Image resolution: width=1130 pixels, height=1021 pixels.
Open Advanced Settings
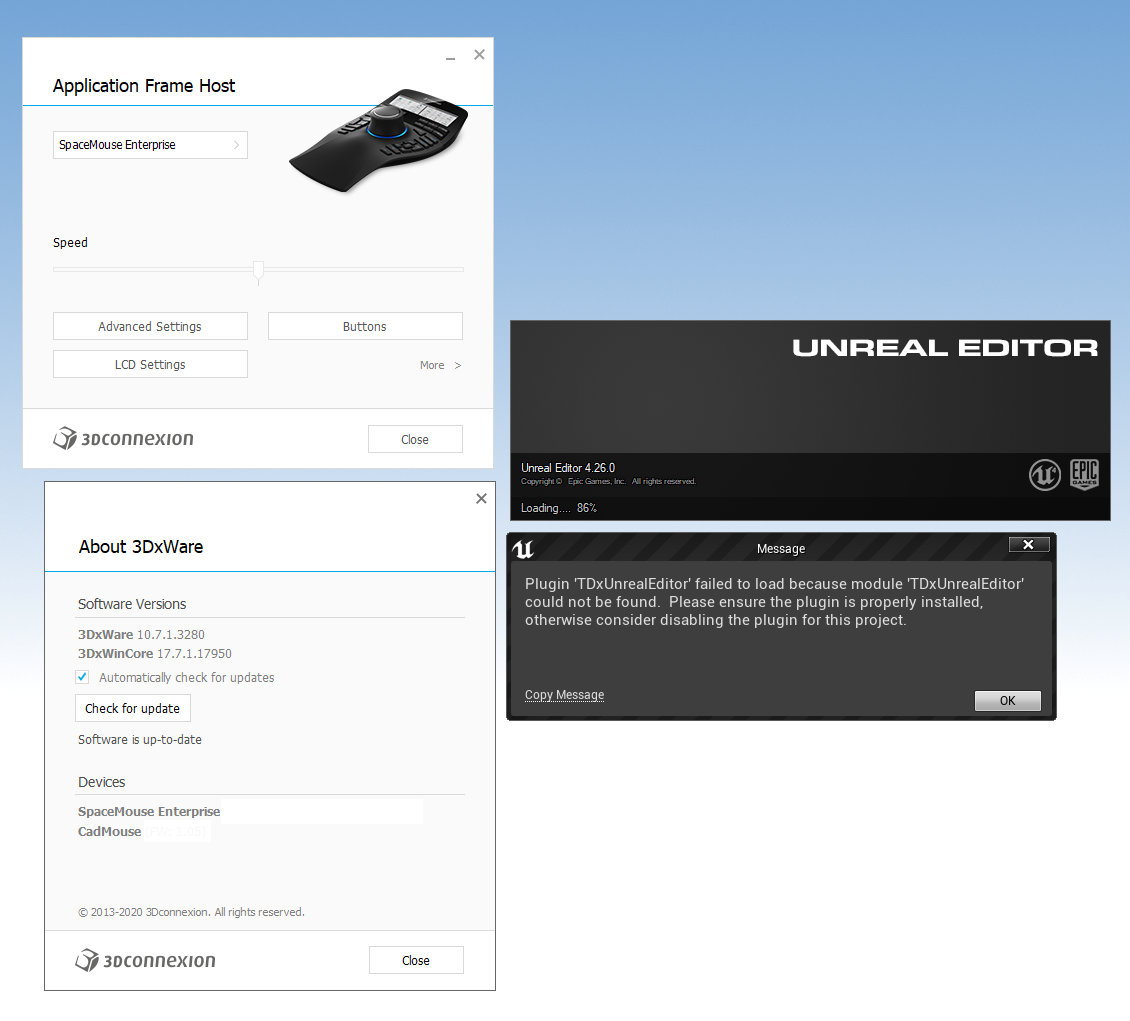pyautogui.click(x=150, y=326)
